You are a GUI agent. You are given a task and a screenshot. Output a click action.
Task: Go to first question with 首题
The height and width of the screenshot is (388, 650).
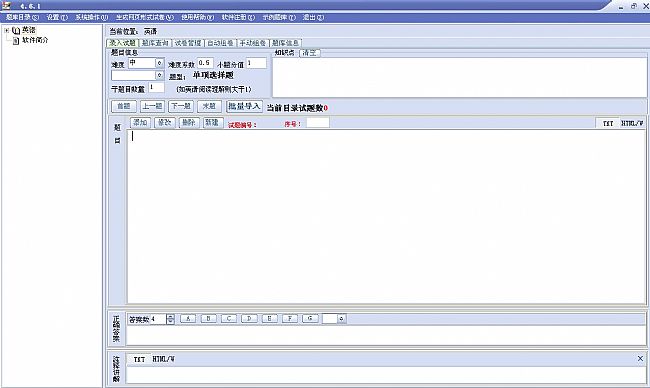(124, 107)
